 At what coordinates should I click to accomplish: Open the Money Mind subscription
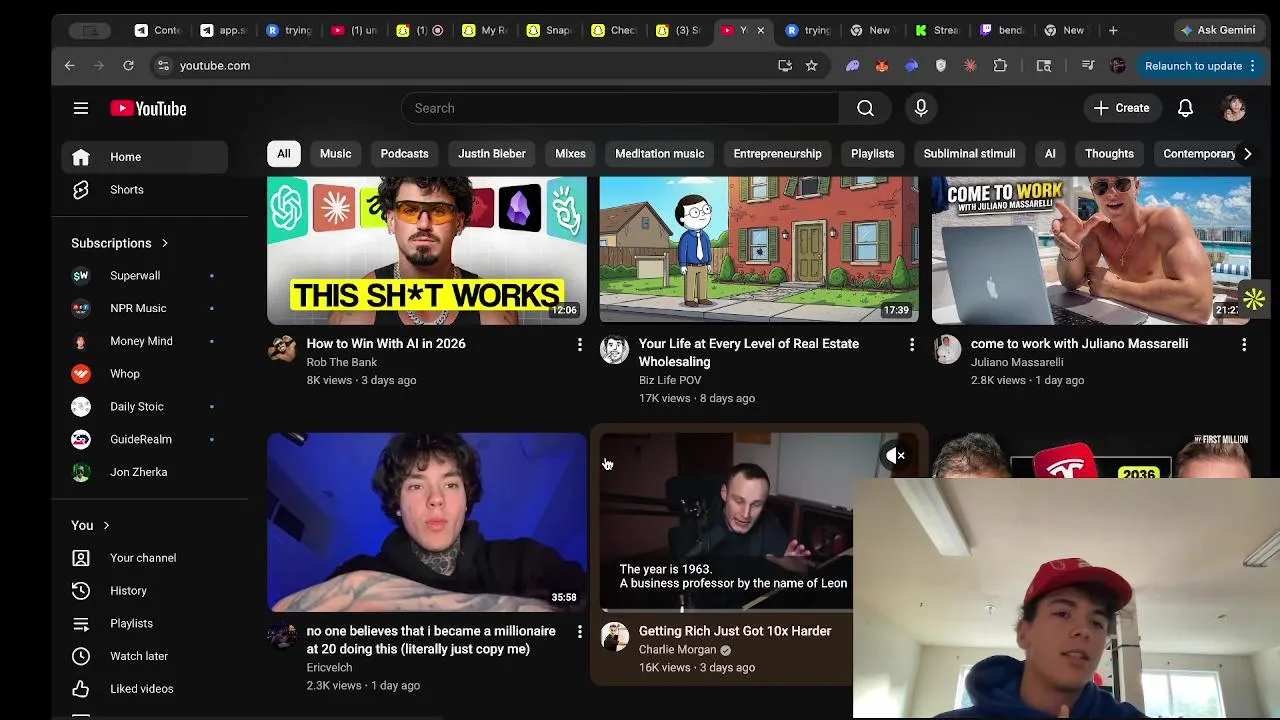point(144,341)
